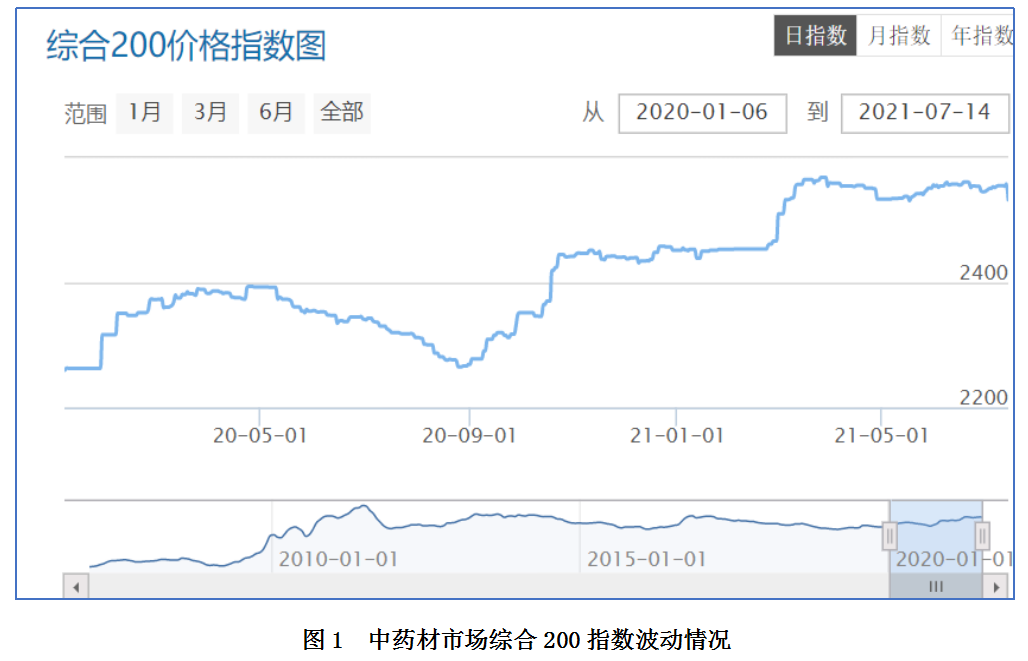Click the scrollbar thumb grip
This screenshot has height=661, width=1028.
pos(936,587)
